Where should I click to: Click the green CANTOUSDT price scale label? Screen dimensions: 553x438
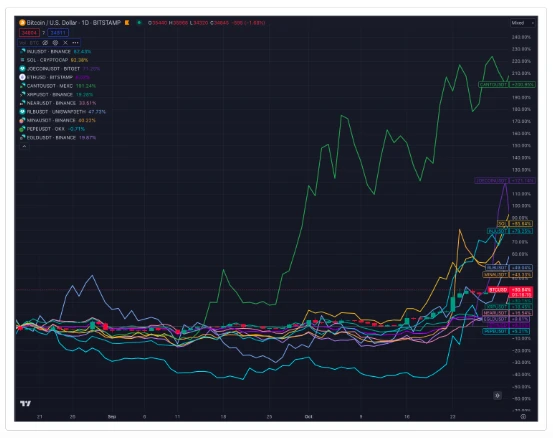point(507,85)
